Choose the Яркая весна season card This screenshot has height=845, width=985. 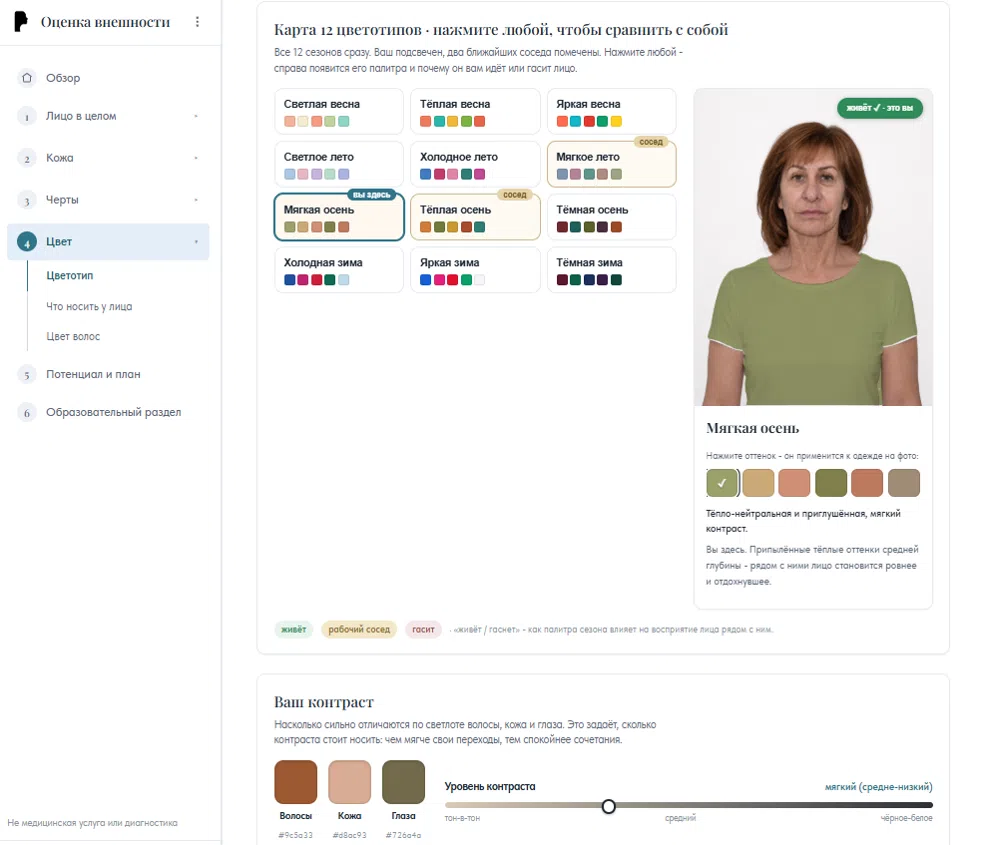point(611,111)
